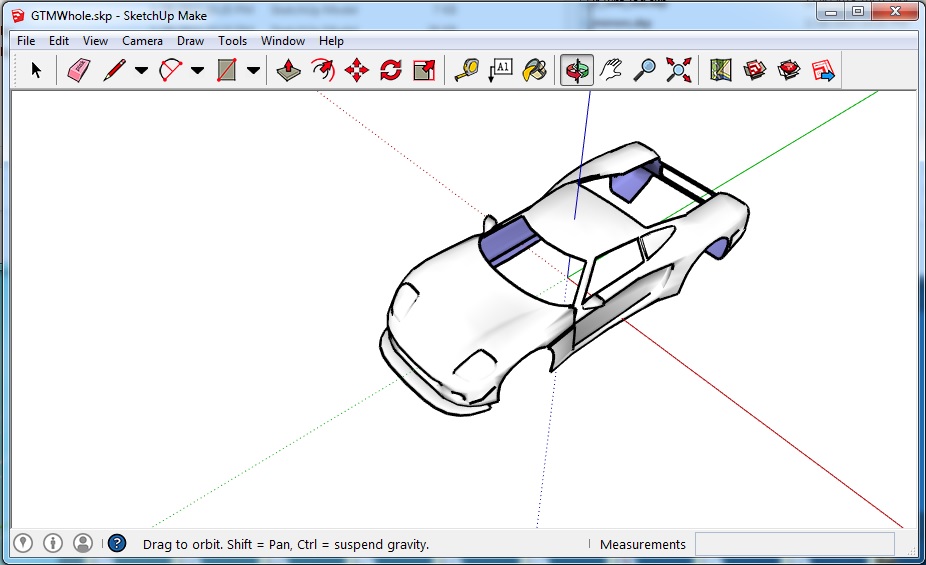Click the Zoom Extents icon
The width and height of the screenshot is (926, 565).
pyautogui.click(x=679, y=70)
